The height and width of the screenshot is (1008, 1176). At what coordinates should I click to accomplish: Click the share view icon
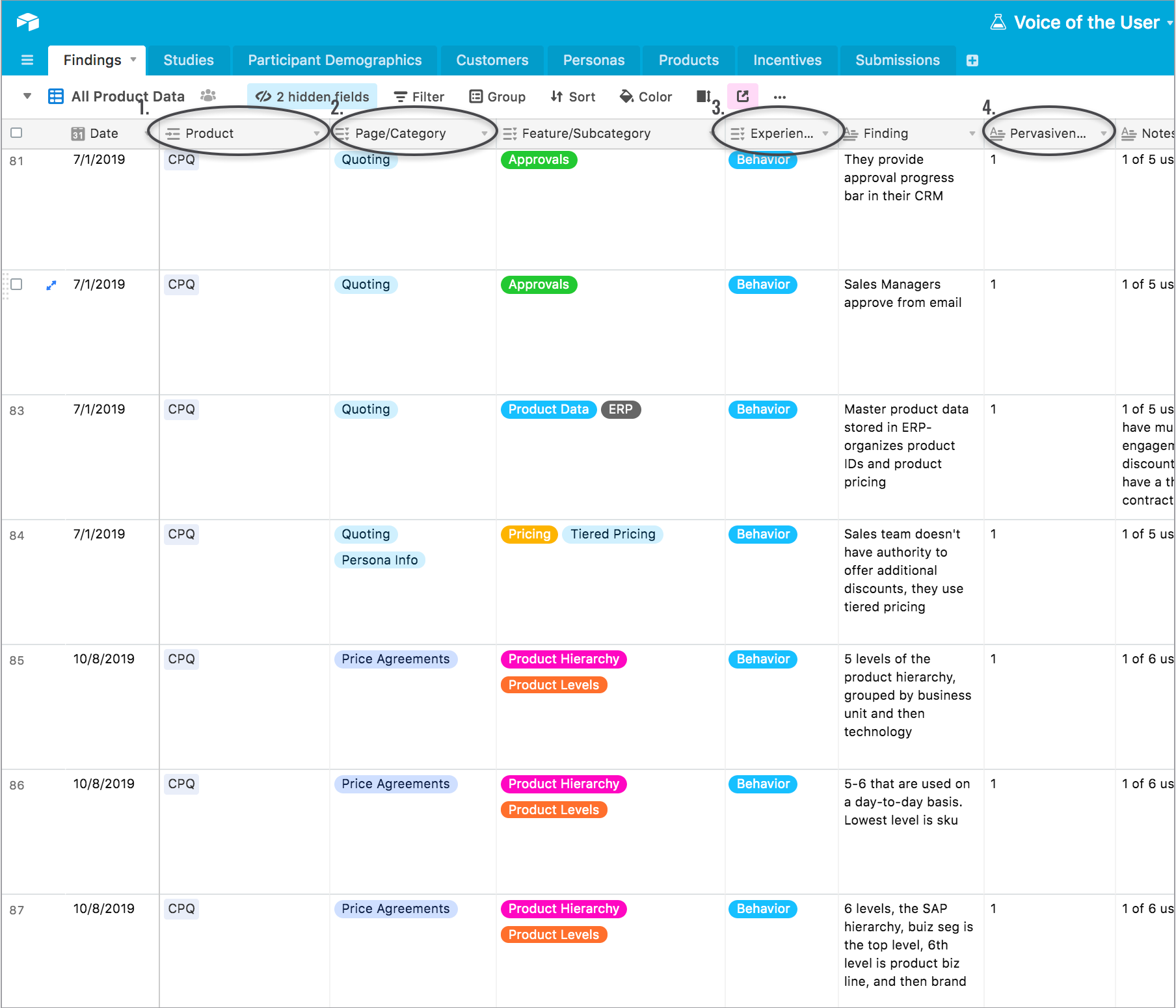point(742,96)
